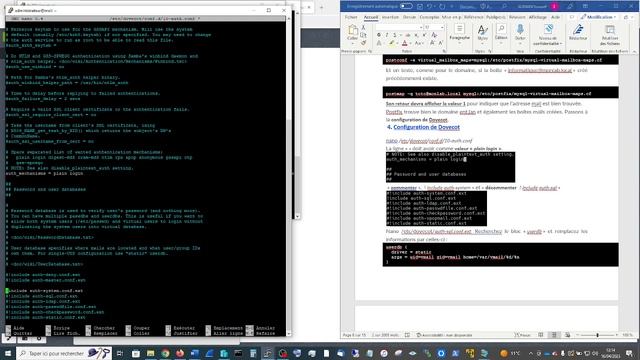
Task: Open Réutiliser des fichiers button
Action: [x=610, y=35]
